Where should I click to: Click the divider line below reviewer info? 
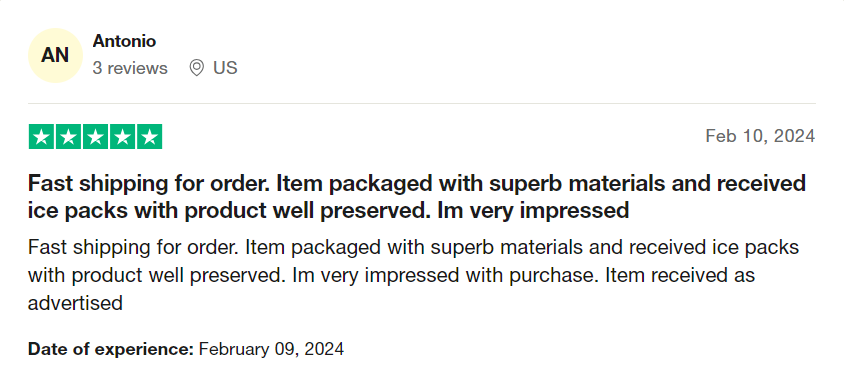click(x=422, y=103)
